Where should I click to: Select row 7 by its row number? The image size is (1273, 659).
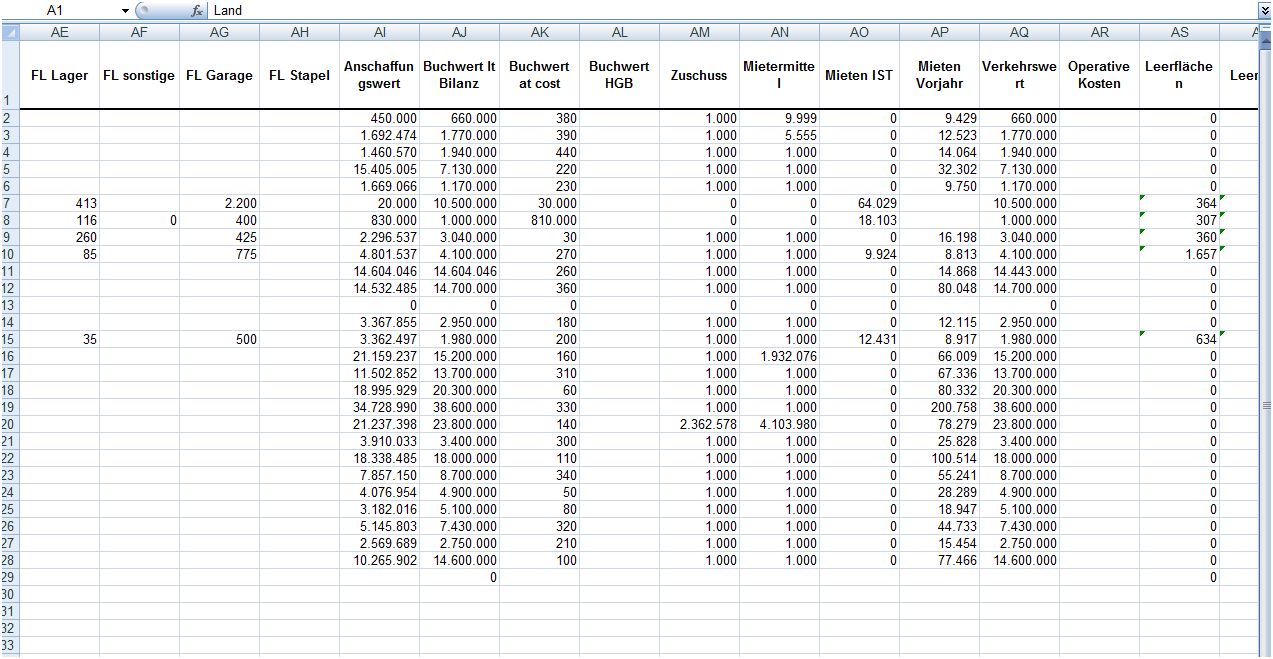(x=9, y=203)
